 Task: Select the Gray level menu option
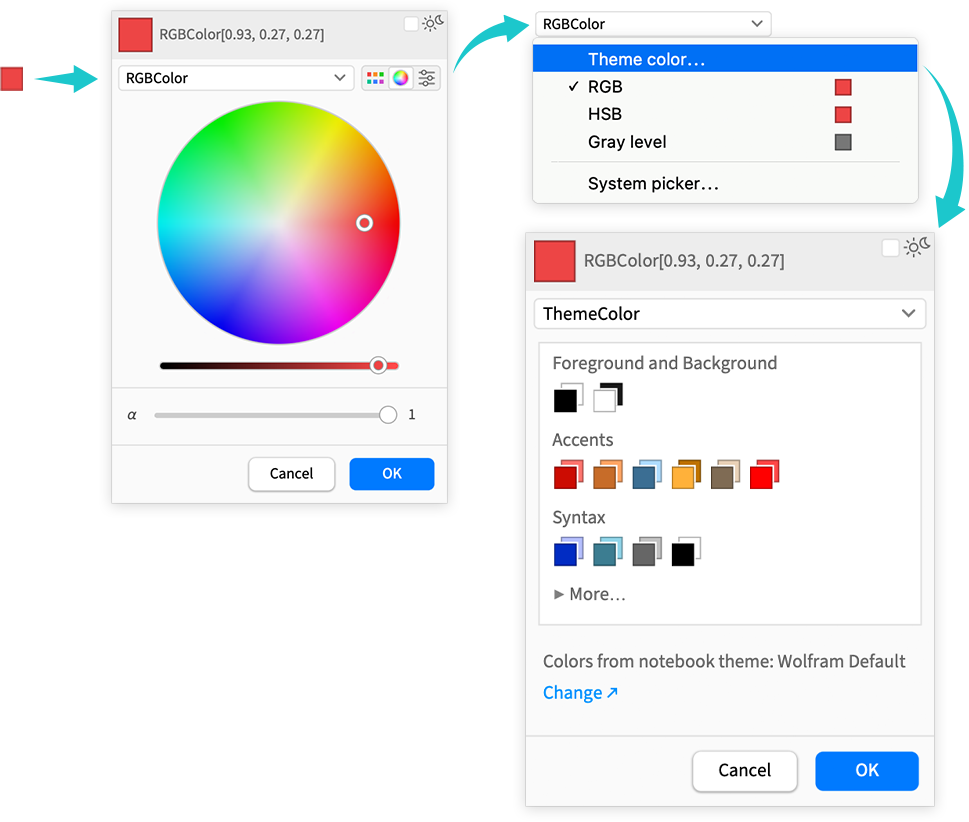pos(725,142)
